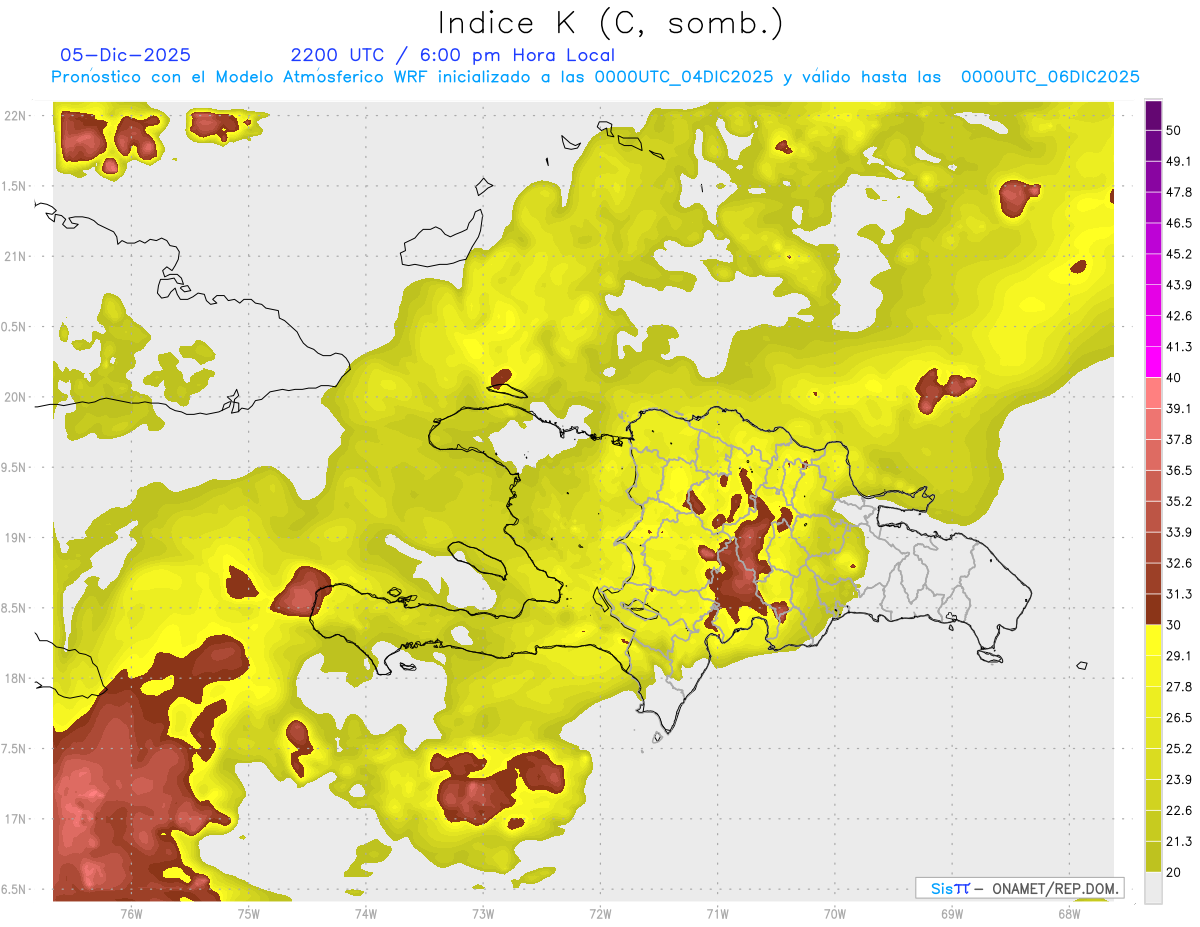Click the colorbar value "27.8"
Image resolution: width=1200 pixels, height=927 pixels.
(x=1178, y=687)
